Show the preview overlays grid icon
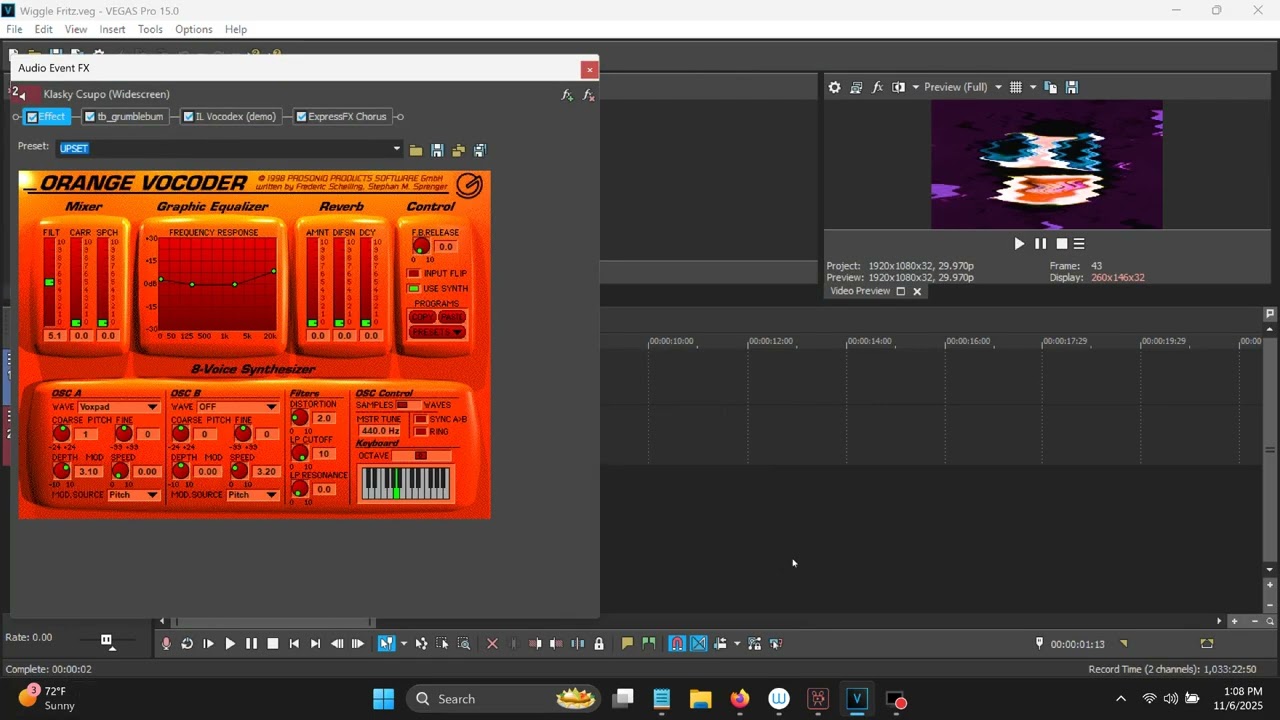Image resolution: width=1280 pixels, height=720 pixels. [x=1016, y=87]
